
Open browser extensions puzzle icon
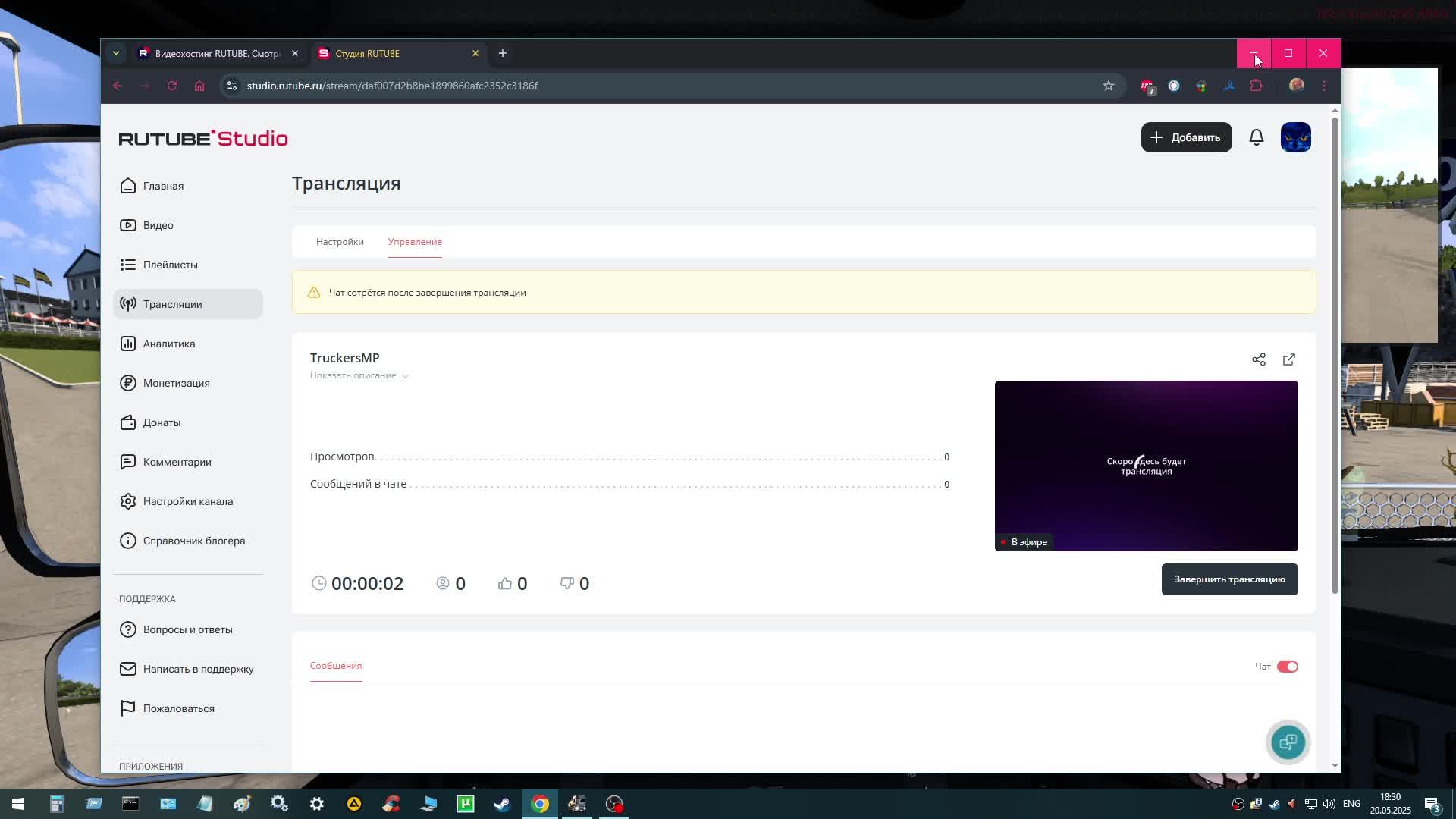pos(1257,86)
